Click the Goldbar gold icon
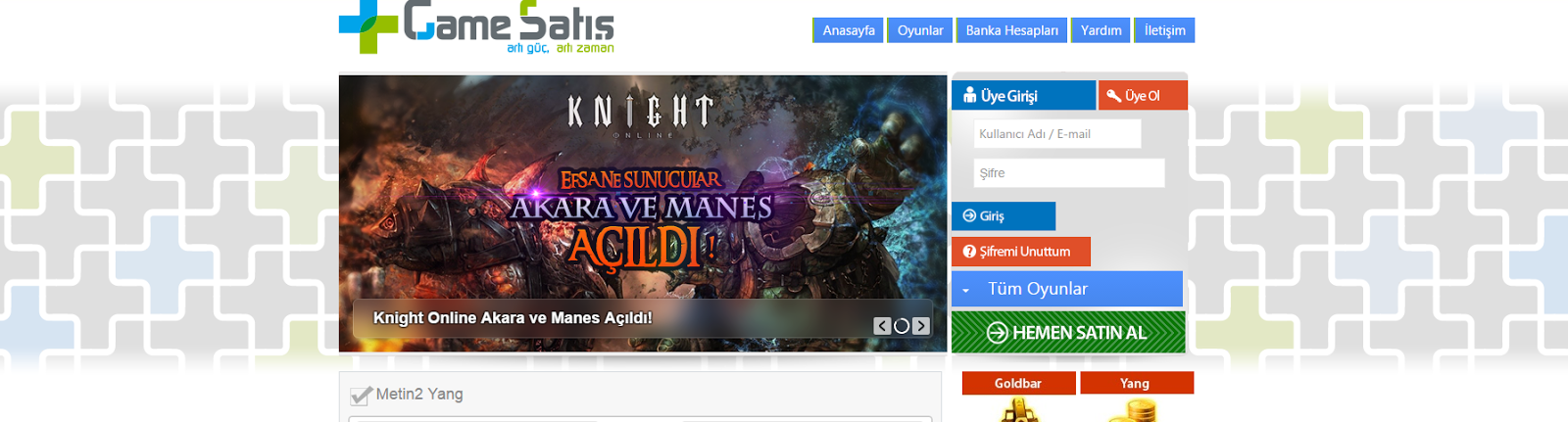Viewport: 1568px width, 422px height. point(1019,410)
